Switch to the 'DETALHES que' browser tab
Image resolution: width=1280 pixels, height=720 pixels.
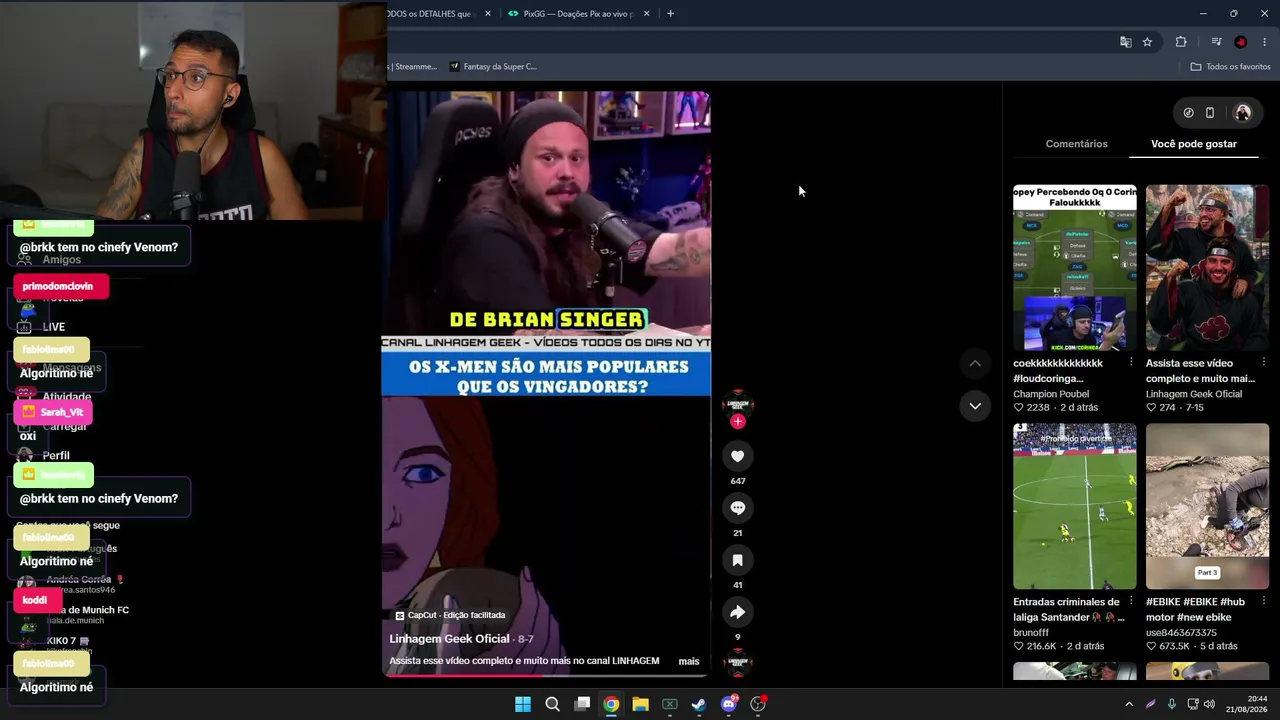click(x=436, y=14)
